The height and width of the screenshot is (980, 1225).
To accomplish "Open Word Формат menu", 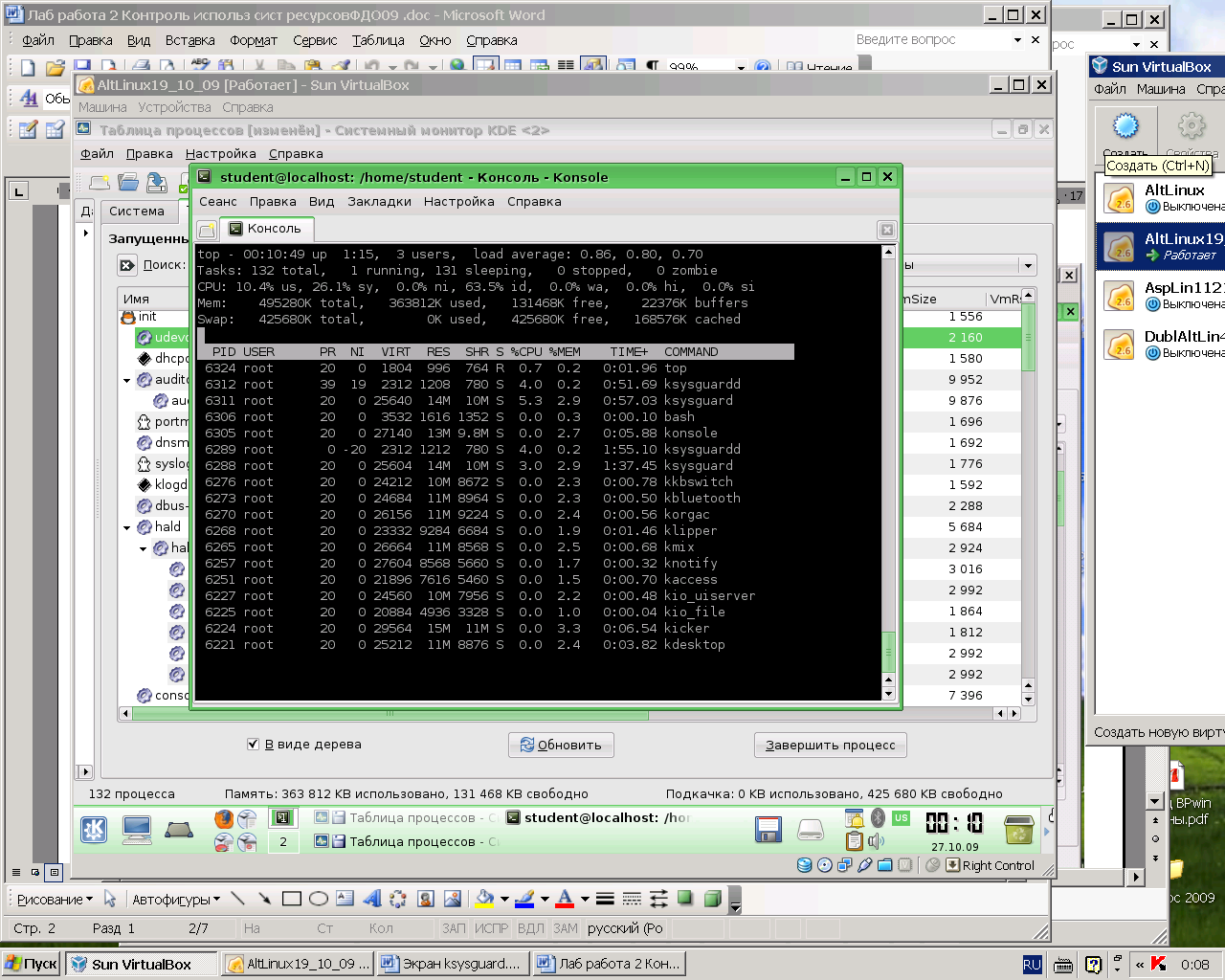I will (254, 40).
